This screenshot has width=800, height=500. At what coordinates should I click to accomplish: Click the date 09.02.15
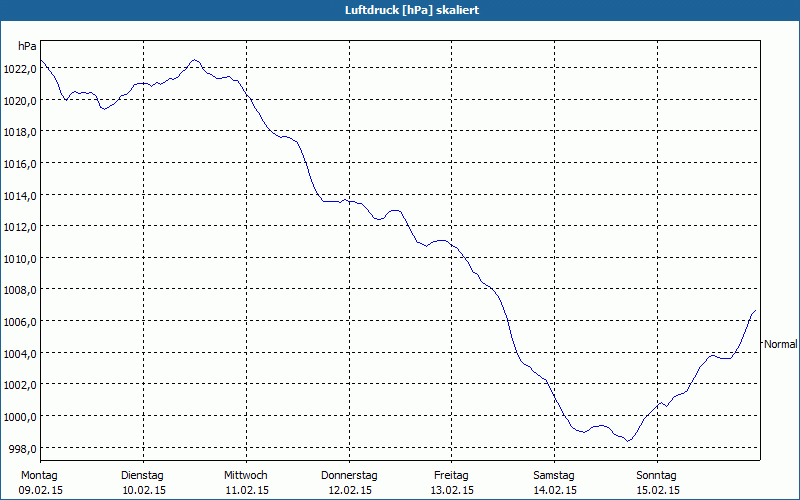[40, 491]
